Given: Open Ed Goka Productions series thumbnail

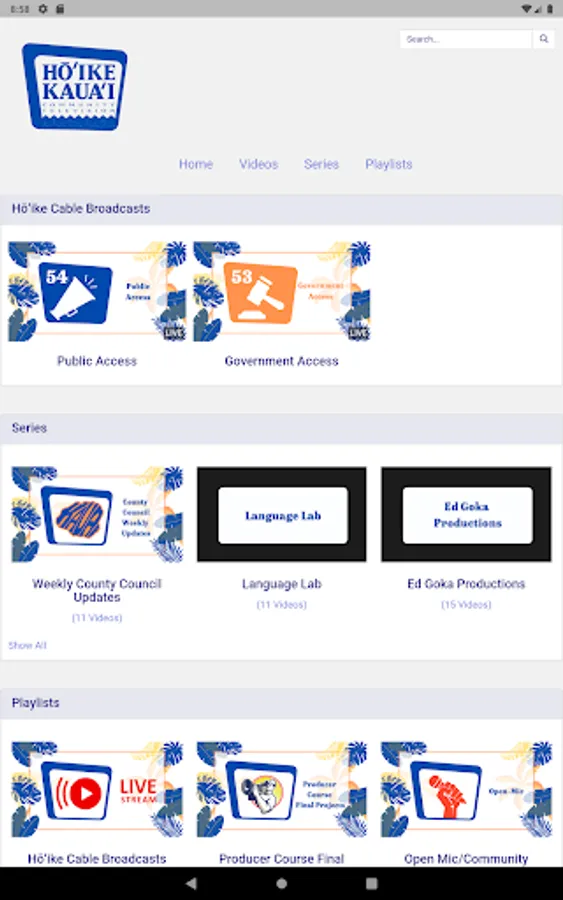Looking at the screenshot, I should click(x=467, y=514).
